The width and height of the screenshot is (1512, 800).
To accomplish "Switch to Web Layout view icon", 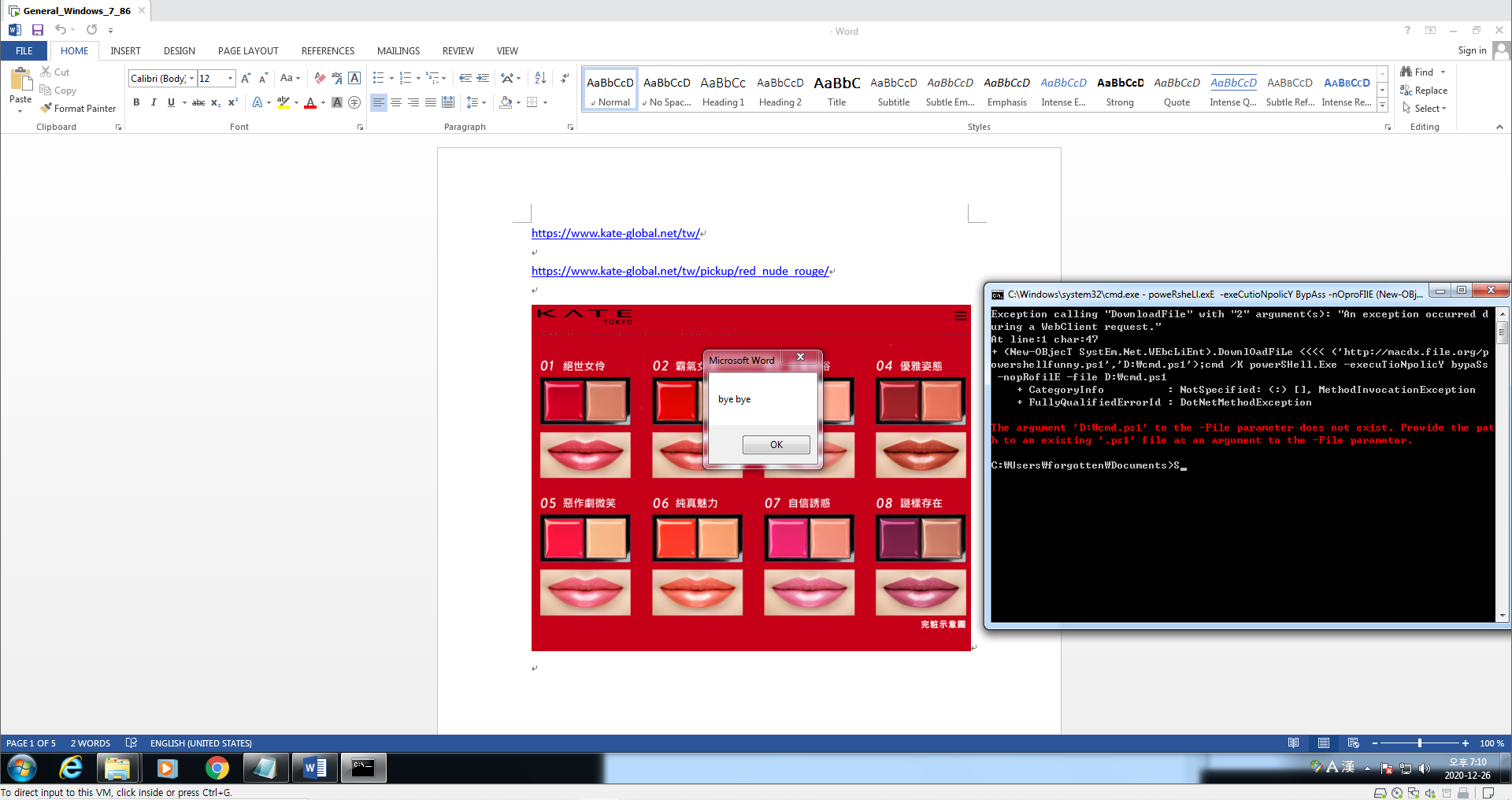I will [1353, 743].
